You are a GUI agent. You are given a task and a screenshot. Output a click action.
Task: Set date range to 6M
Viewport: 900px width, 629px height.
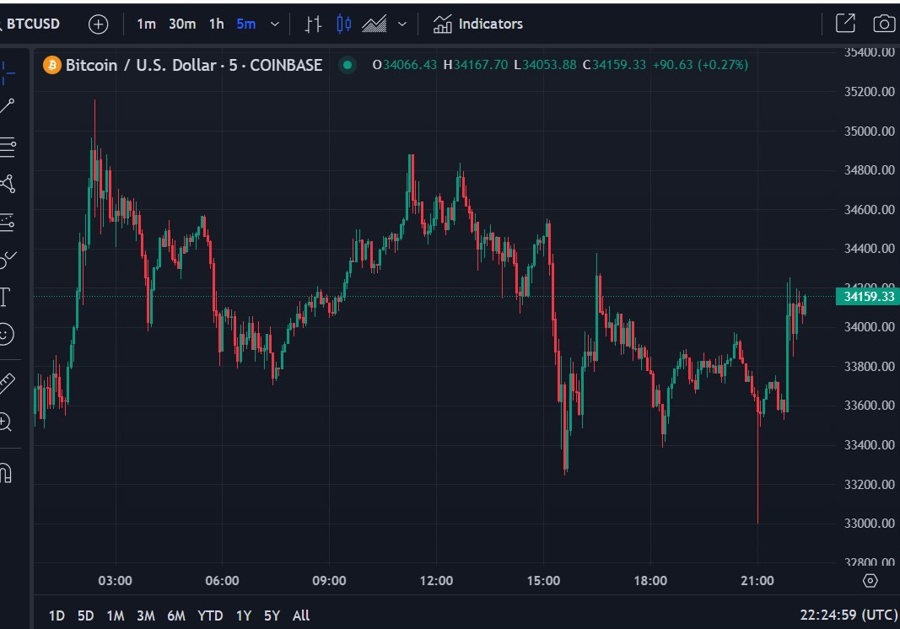[x=176, y=616]
